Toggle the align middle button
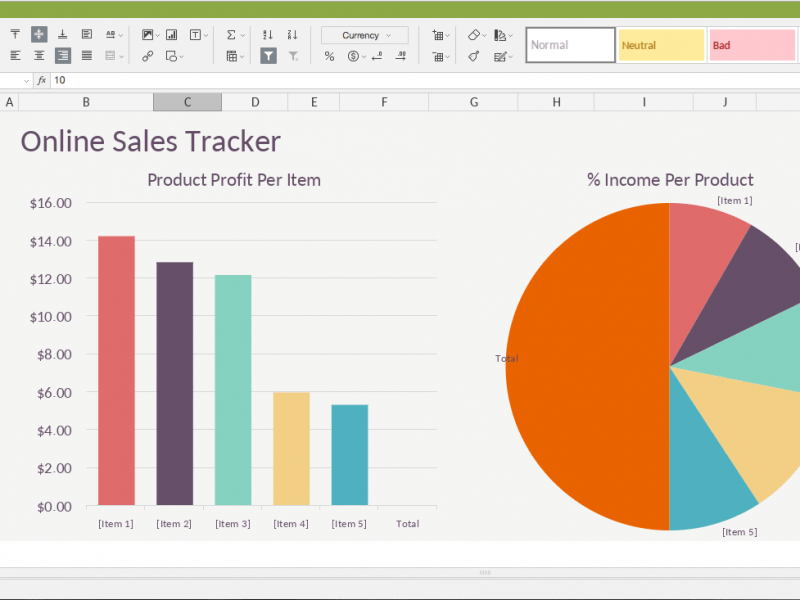 (x=39, y=35)
